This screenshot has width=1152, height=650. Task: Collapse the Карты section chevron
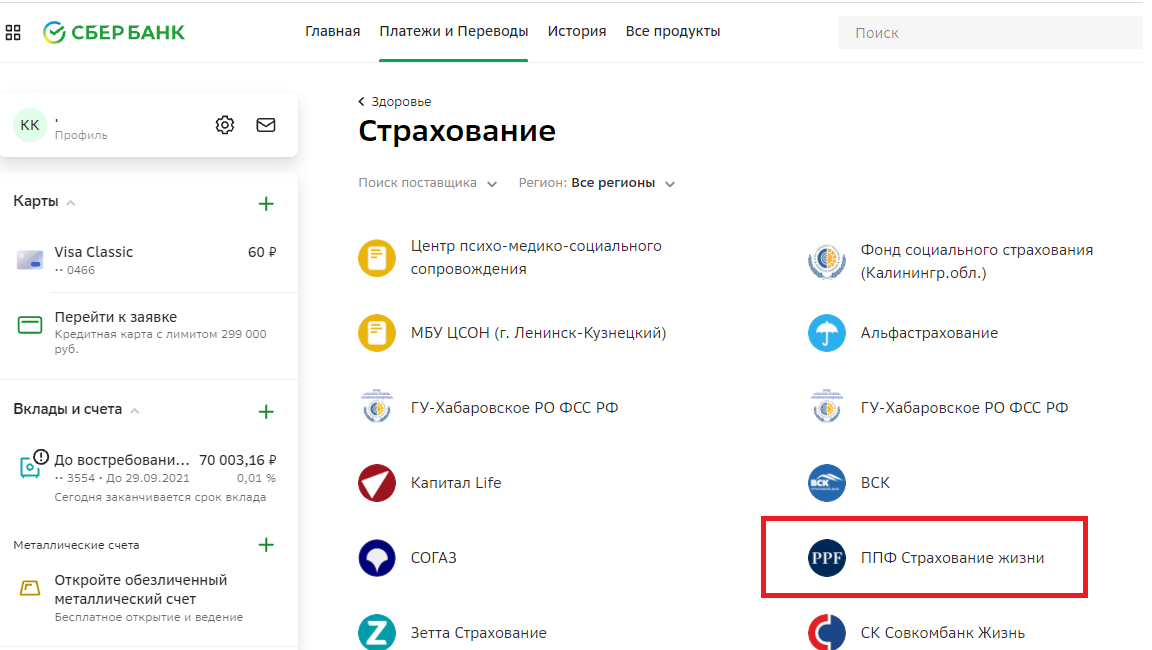[x=71, y=203]
